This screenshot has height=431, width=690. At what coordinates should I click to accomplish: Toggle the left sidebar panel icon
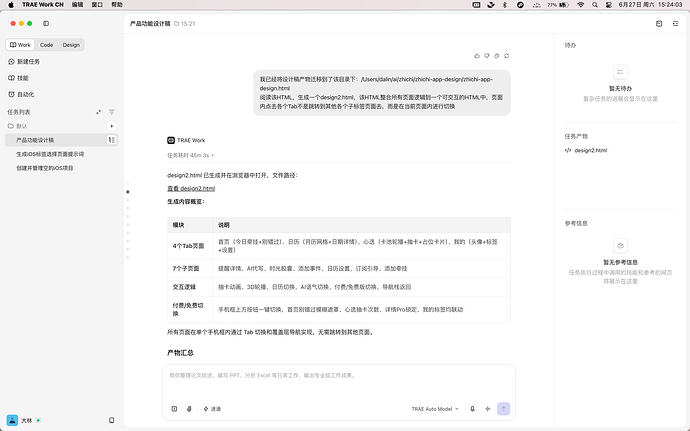pyautogui.click(x=46, y=23)
